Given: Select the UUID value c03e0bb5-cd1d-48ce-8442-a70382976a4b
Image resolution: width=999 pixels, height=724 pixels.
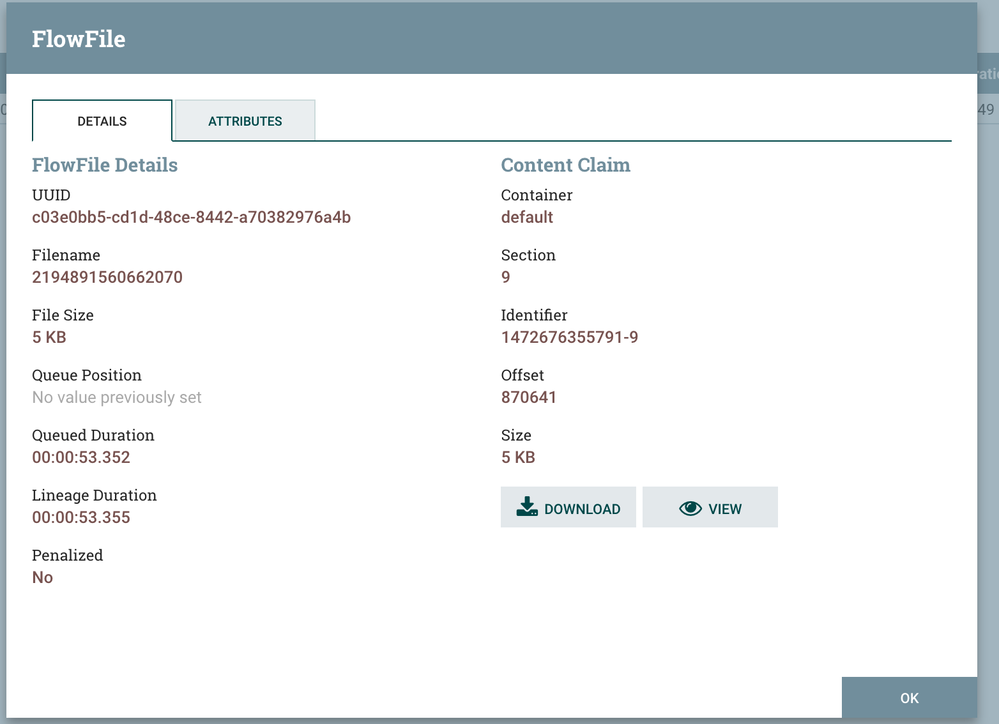Looking at the screenshot, I should (191, 217).
